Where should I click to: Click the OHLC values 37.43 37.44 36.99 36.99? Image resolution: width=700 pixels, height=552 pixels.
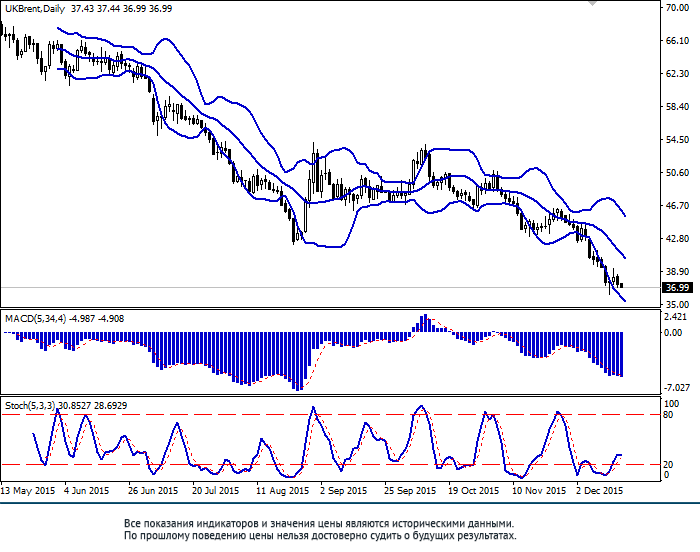pyautogui.click(x=121, y=8)
